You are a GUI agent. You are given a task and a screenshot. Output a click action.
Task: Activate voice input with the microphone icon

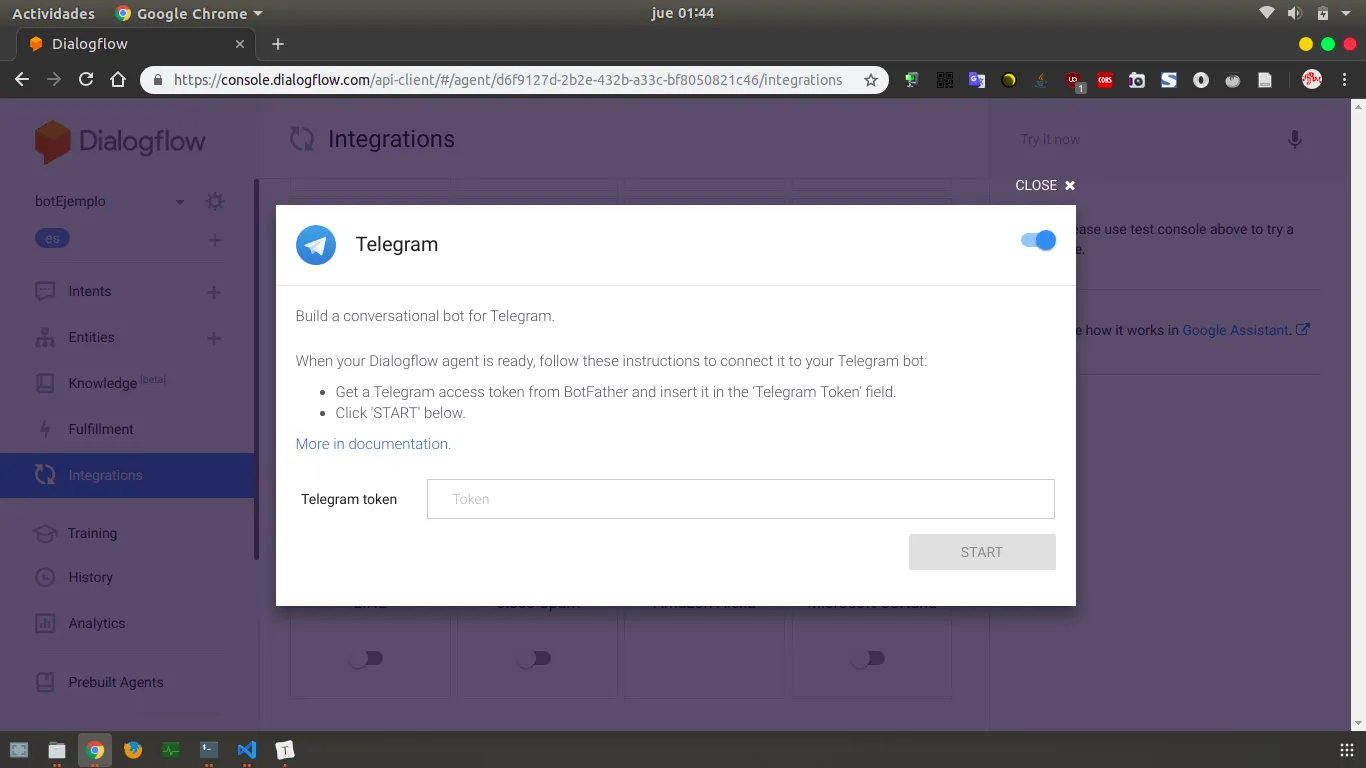1294,140
